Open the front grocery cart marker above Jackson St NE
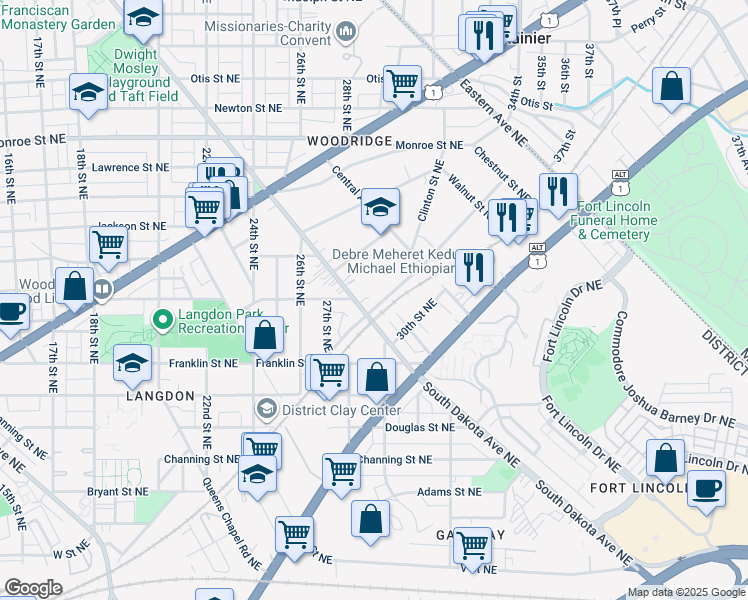 (204, 209)
